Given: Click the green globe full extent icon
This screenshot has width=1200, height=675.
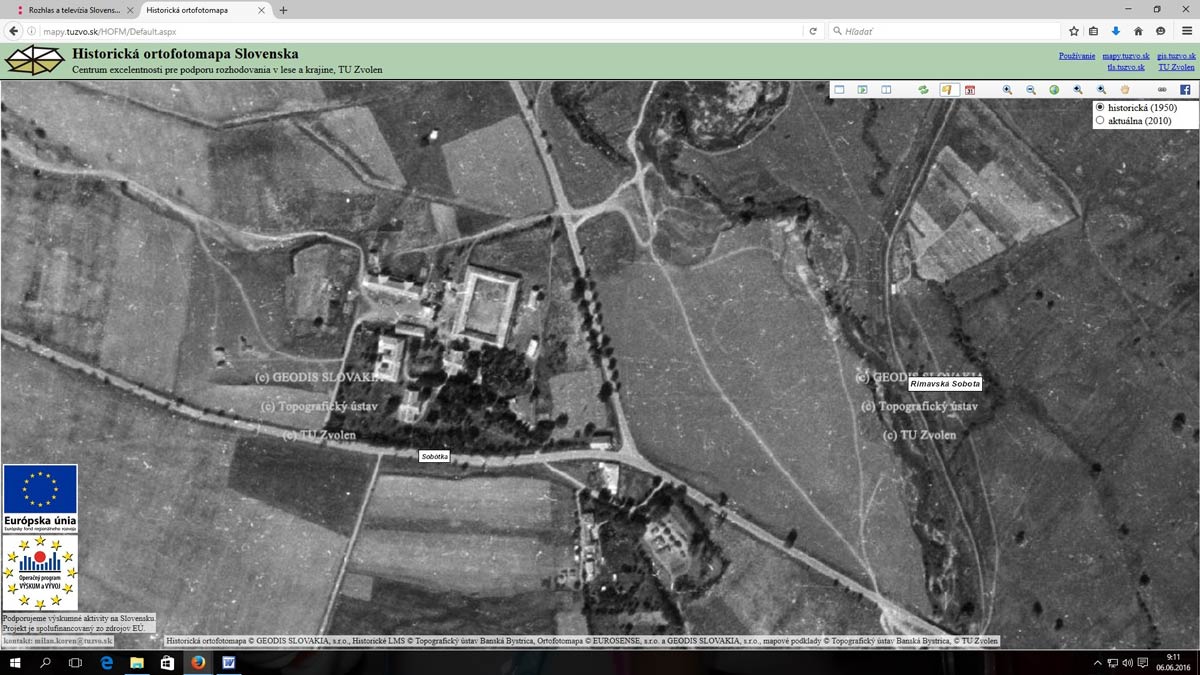Looking at the screenshot, I should [1054, 90].
